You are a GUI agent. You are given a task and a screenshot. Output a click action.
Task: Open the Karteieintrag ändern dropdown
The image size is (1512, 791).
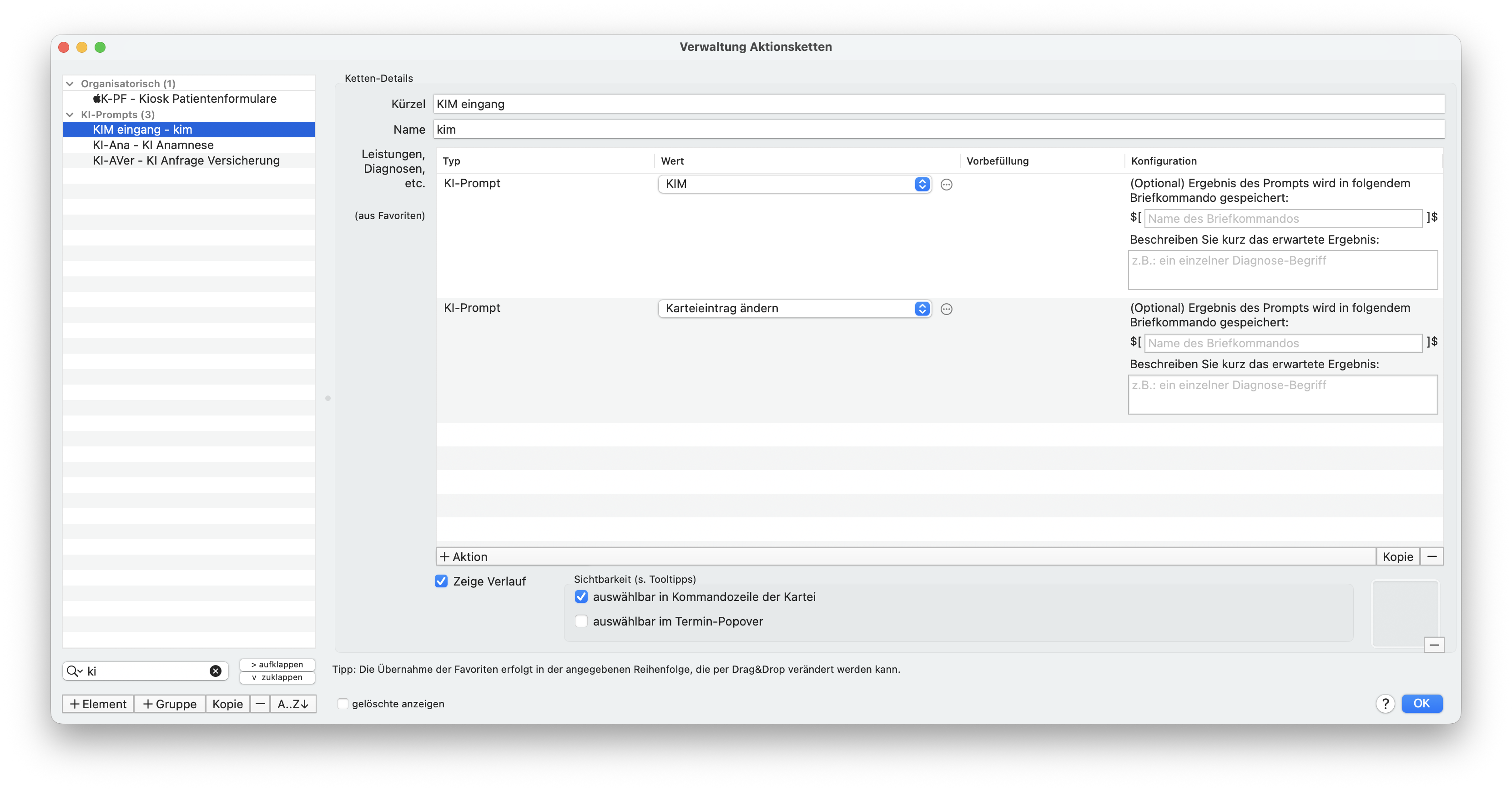795,308
